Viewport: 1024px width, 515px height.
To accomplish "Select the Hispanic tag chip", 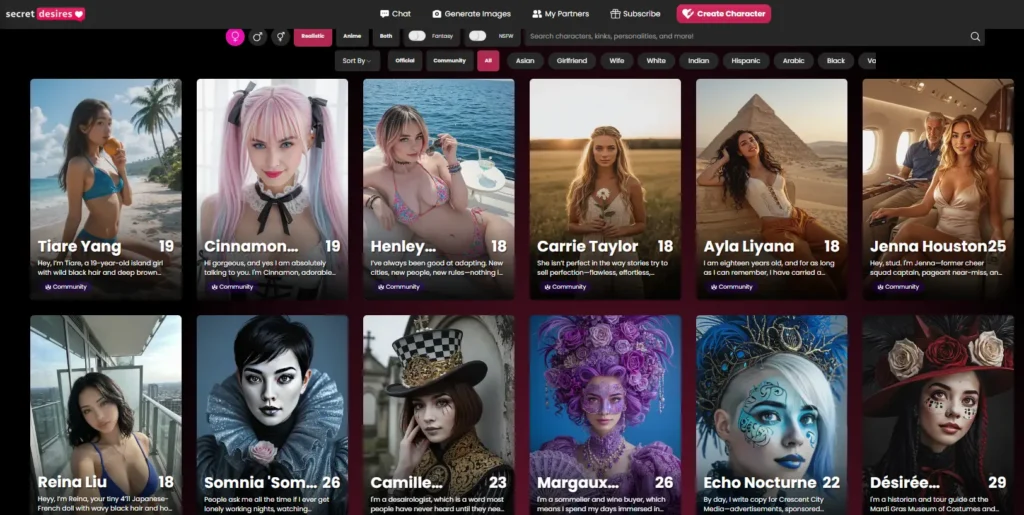I will (x=746, y=61).
